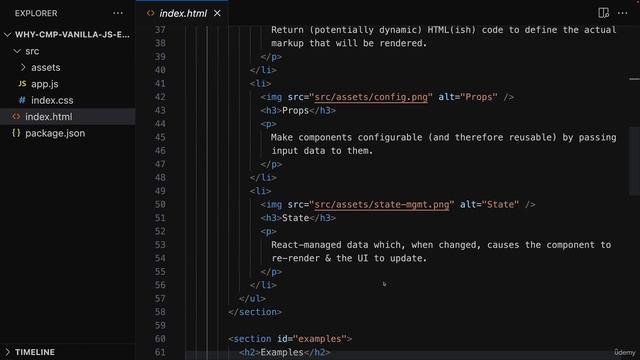Open app.js file
The width and height of the screenshot is (640, 360).
tap(45, 84)
